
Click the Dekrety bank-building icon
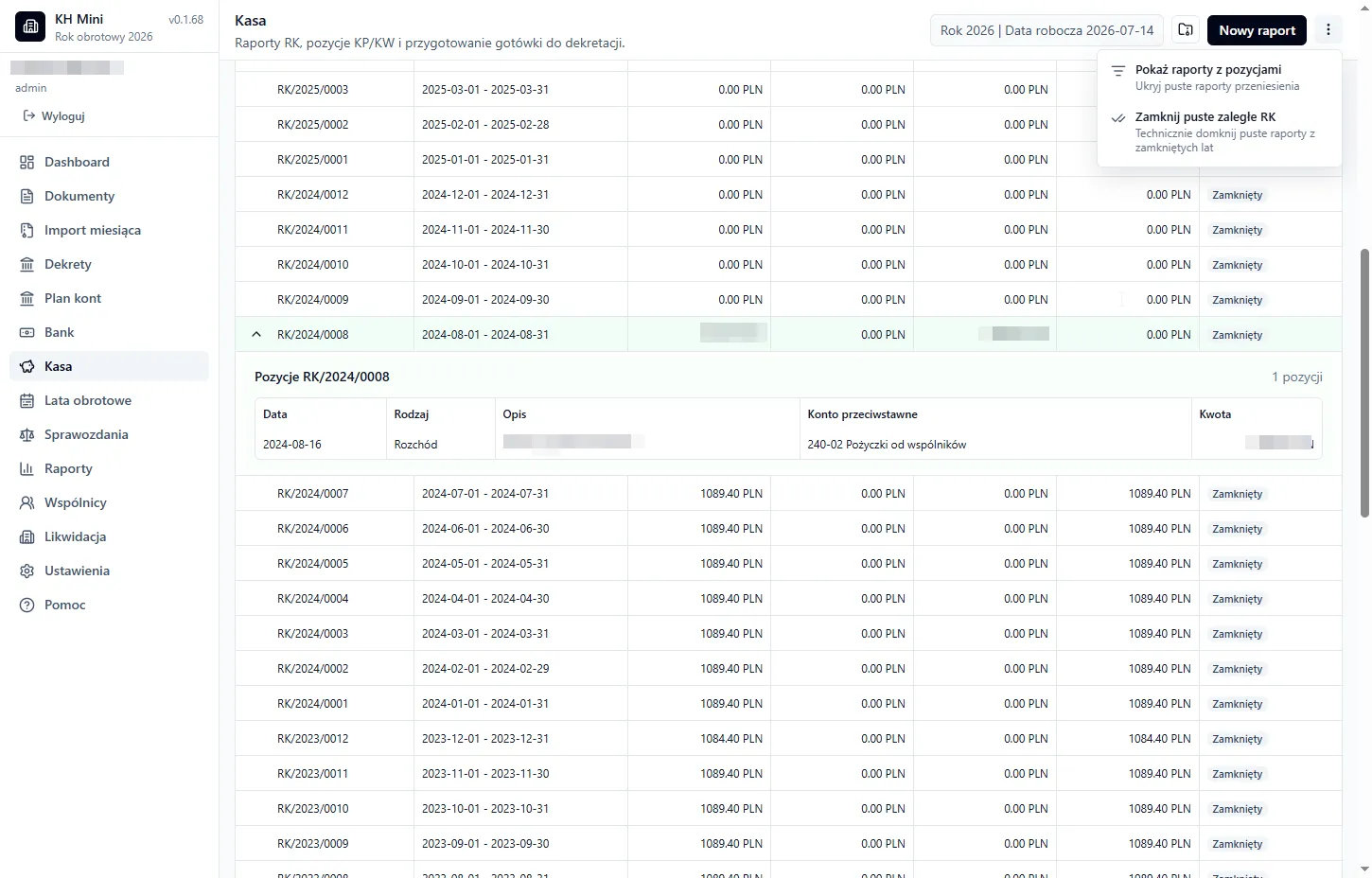(x=27, y=264)
